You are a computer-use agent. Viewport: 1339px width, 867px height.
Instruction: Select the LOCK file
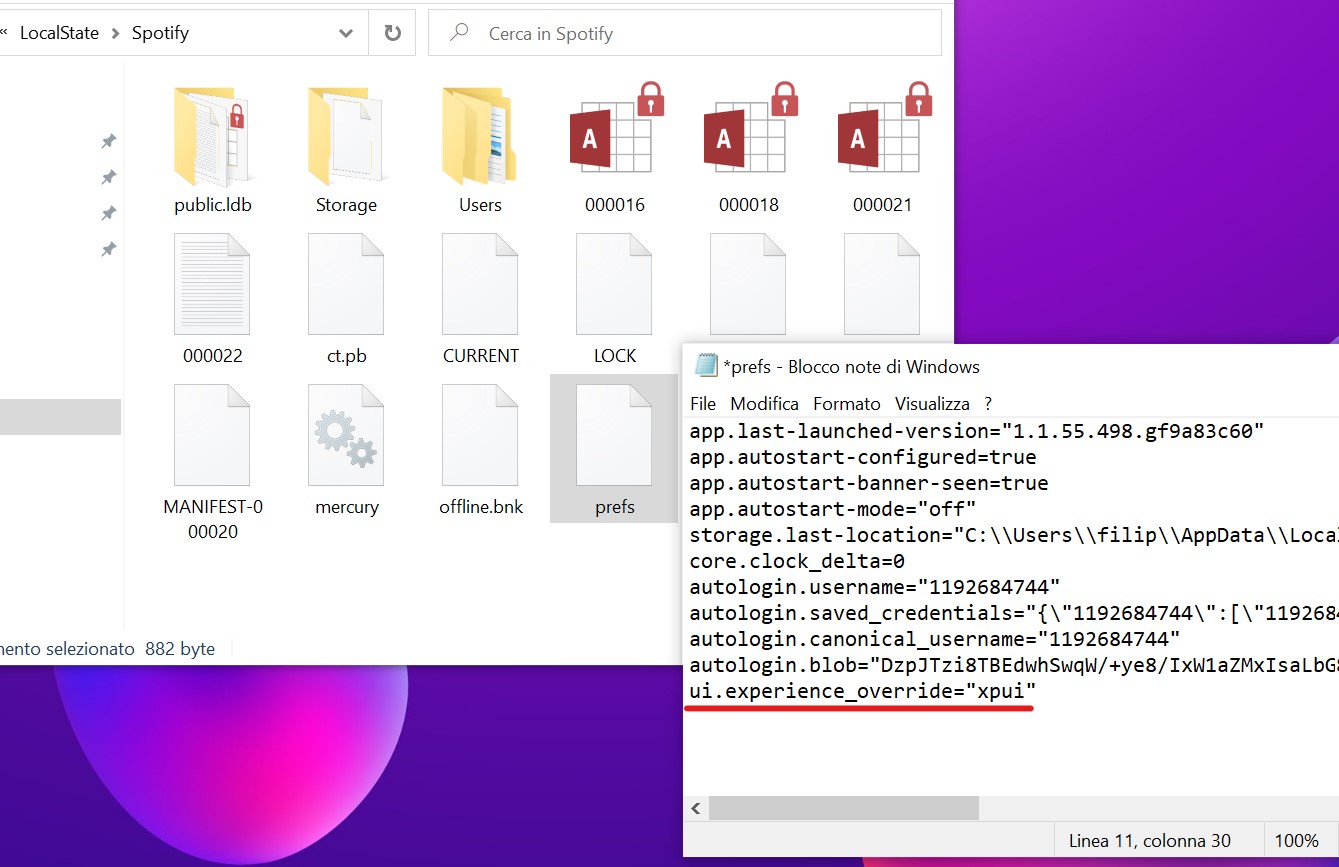[614, 299]
